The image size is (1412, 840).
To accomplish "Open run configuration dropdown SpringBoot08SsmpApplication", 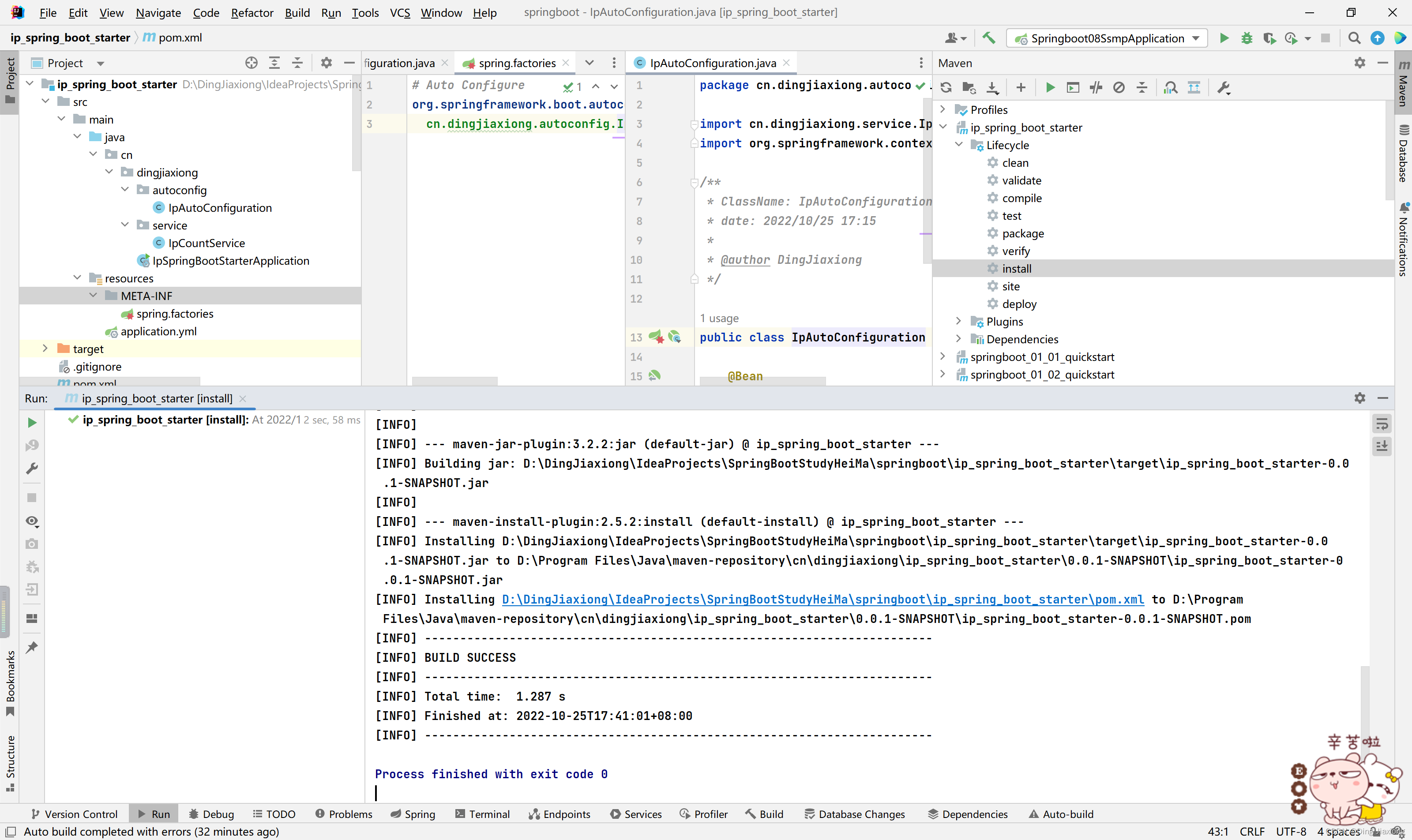I will (1107, 38).
